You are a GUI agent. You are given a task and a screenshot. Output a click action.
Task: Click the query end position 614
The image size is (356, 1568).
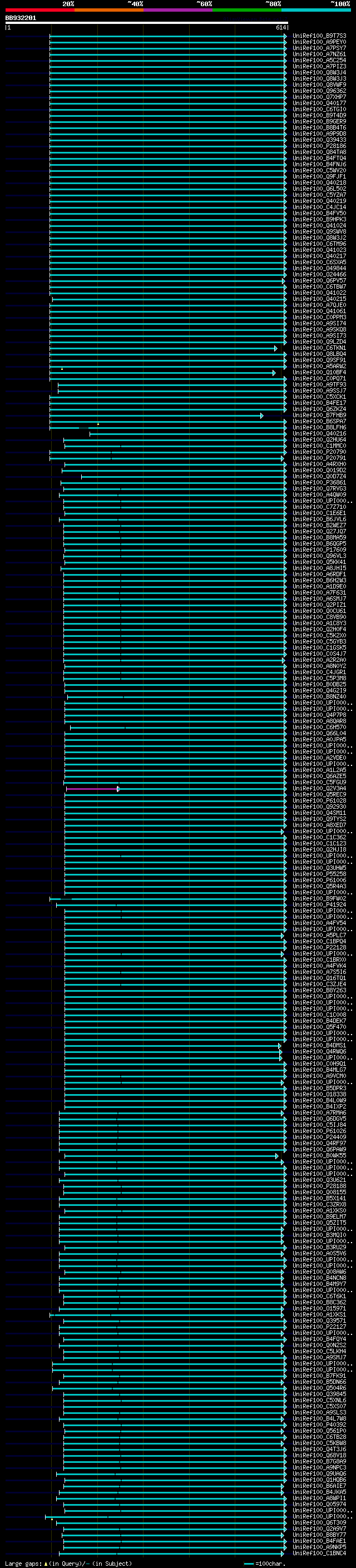(281, 27)
